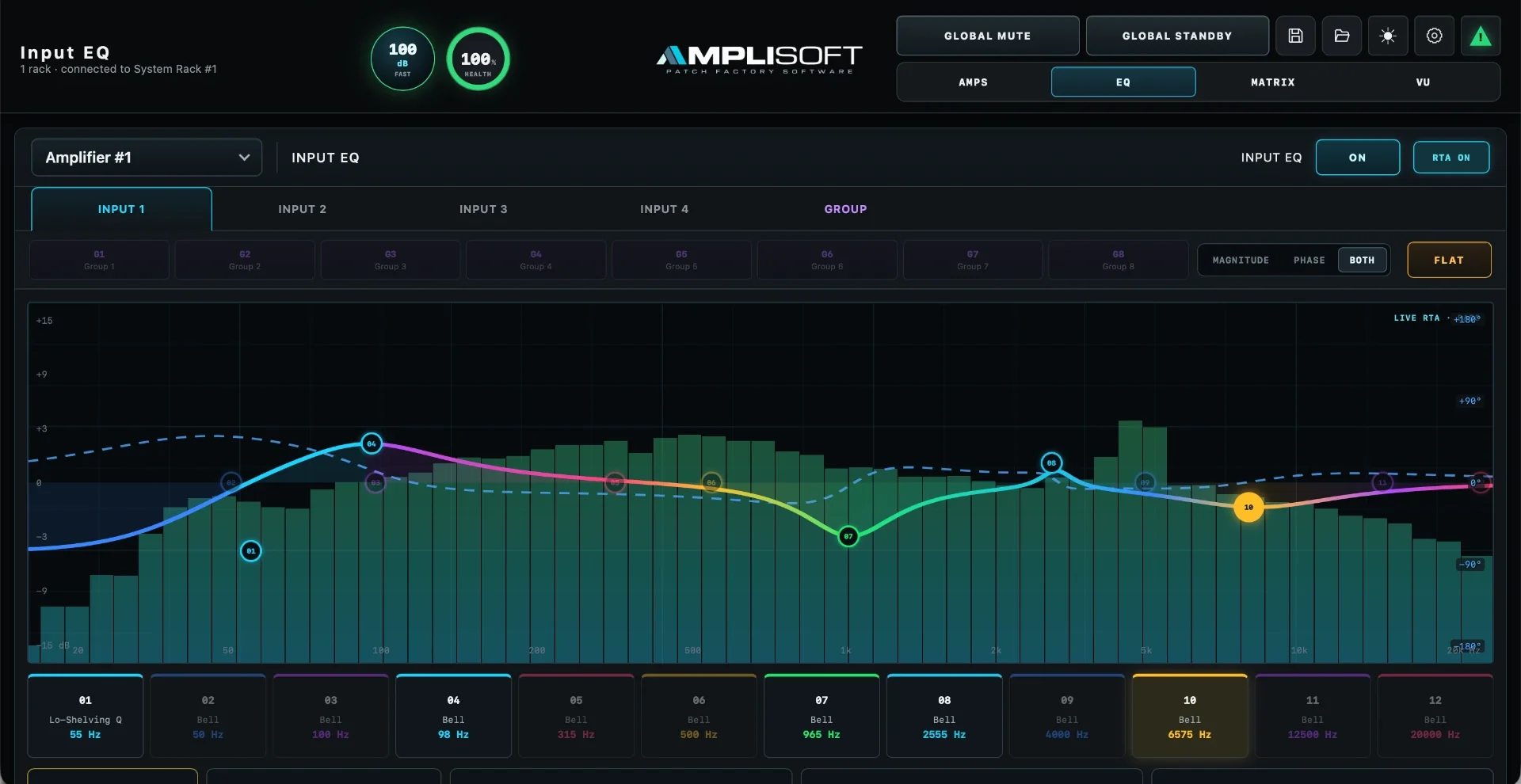Click the 100 dB FAST level meter

coord(402,59)
